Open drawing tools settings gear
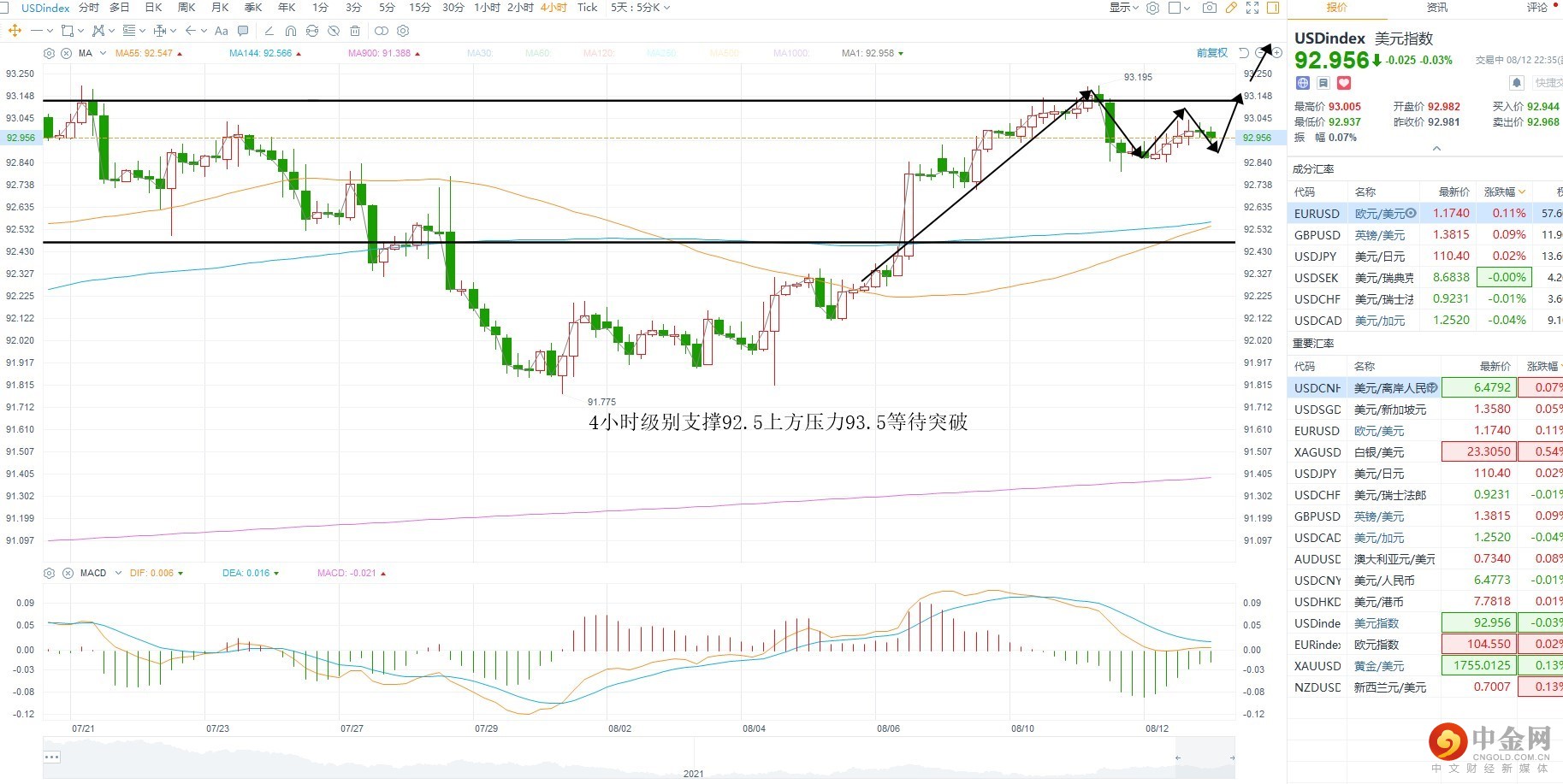Viewport: 1563px width, 784px height. coord(403,31)
